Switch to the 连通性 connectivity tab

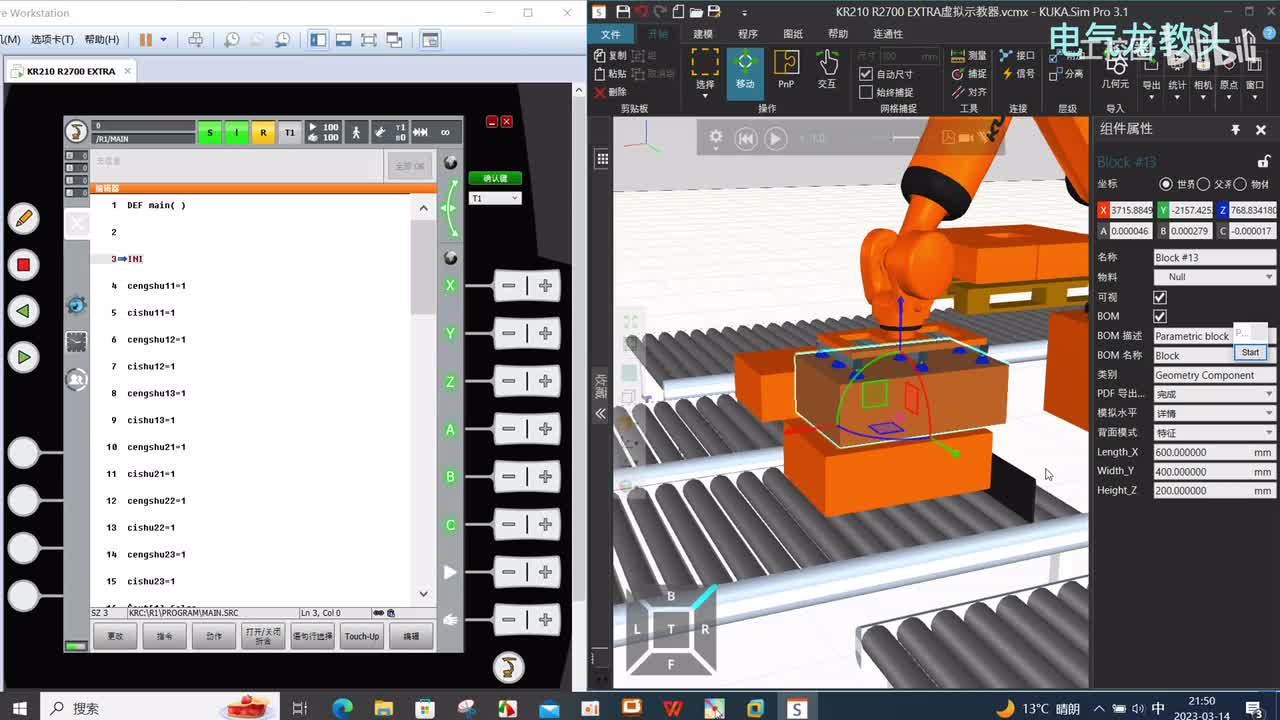[888, 34]
